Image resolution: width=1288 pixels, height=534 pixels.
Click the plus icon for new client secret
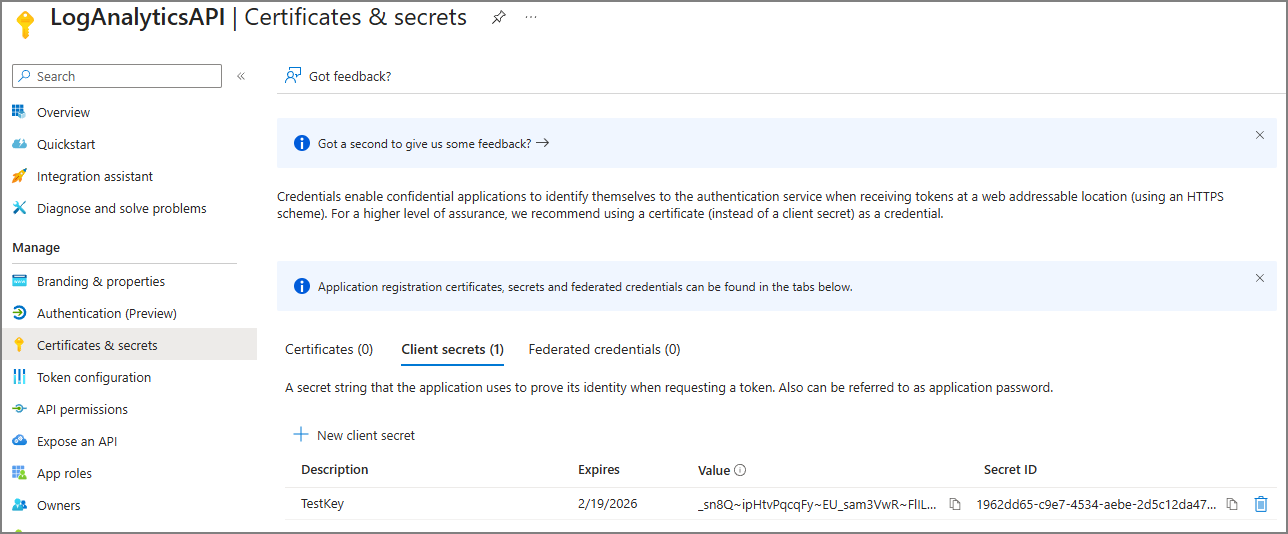tap(301, 435)
